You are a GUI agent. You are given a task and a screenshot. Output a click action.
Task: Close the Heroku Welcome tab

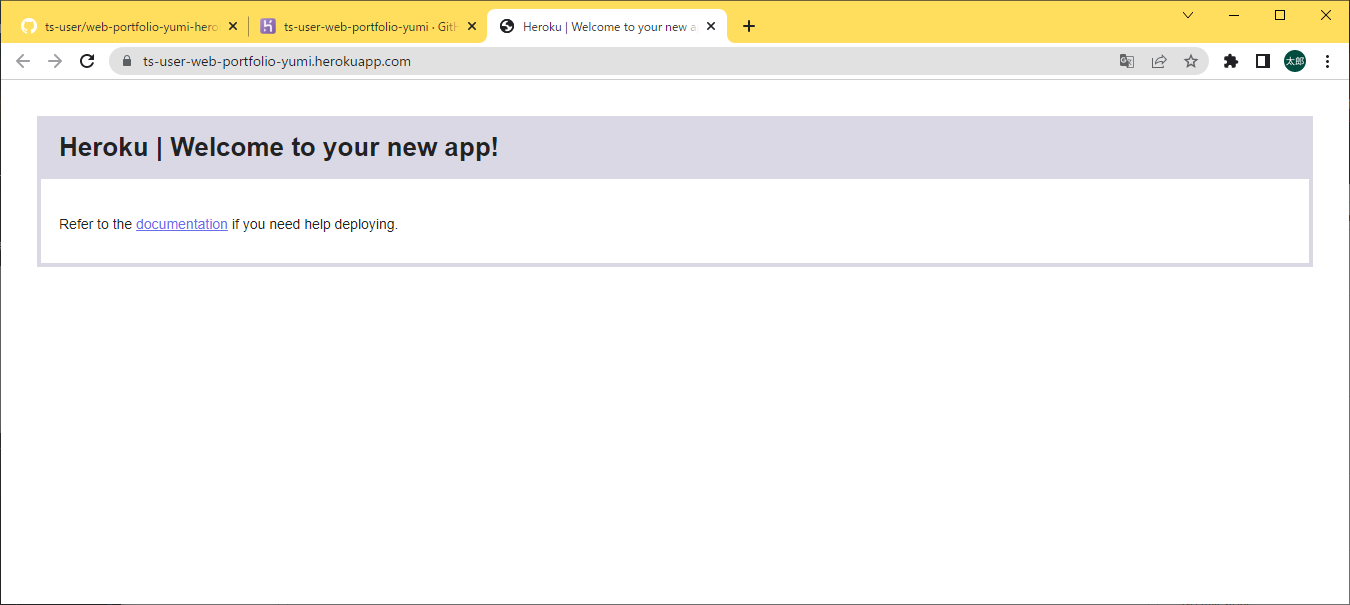(711, 27)
